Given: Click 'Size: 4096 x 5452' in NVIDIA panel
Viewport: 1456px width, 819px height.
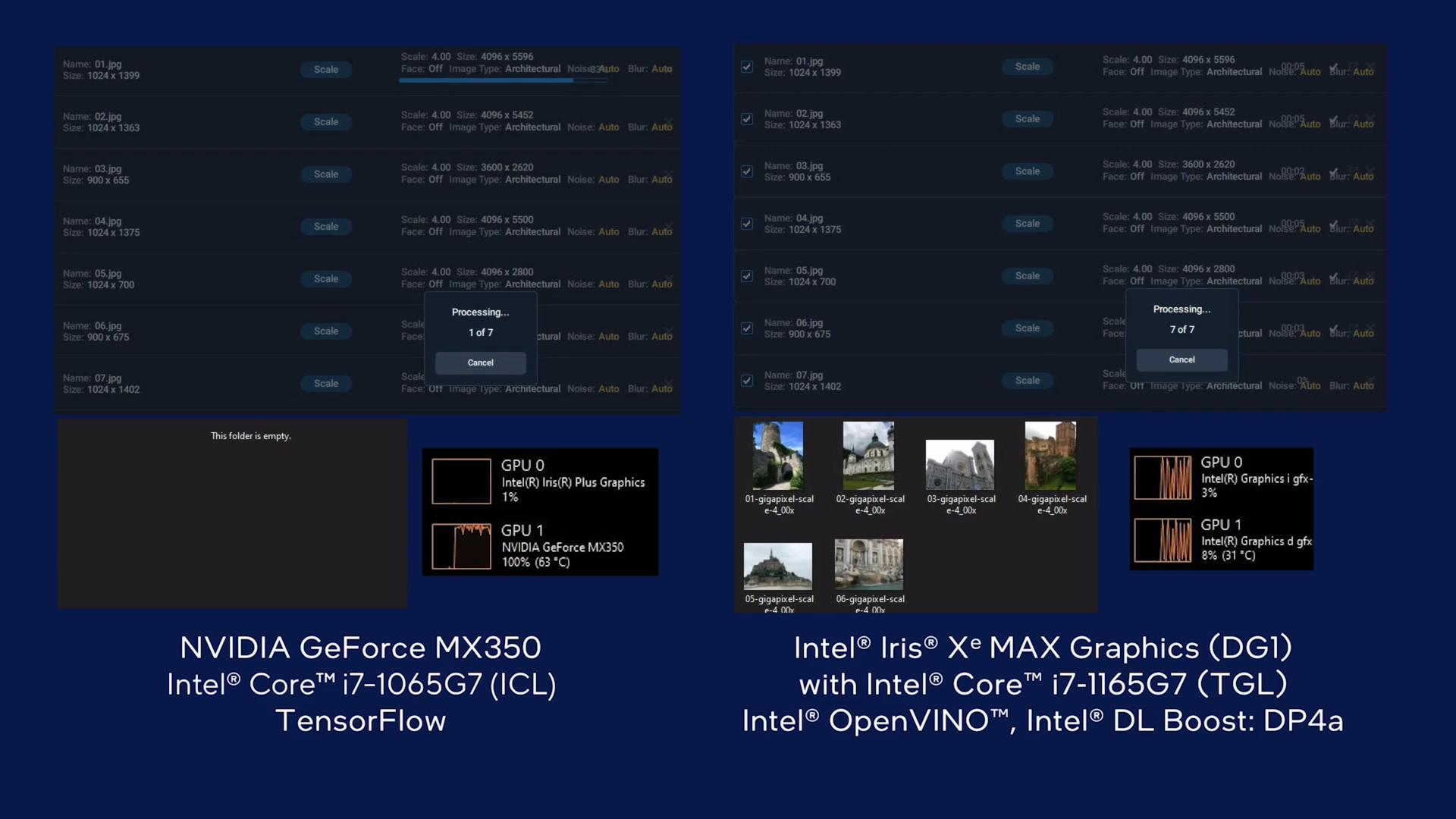Looking at the screenshot, I should click(495, 115).
